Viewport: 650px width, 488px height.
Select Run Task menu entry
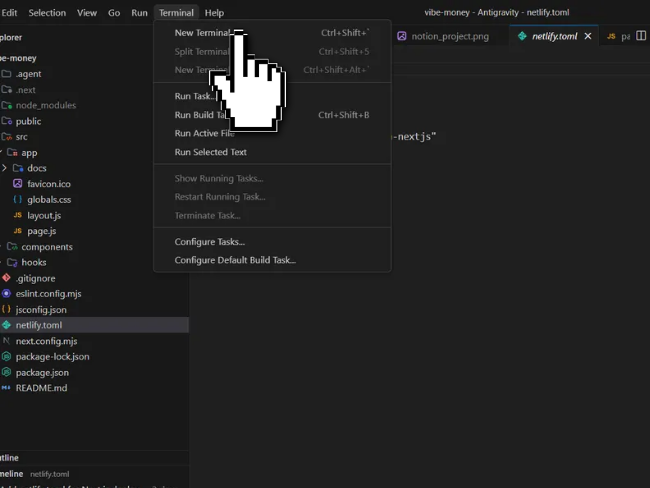[272, 96]
